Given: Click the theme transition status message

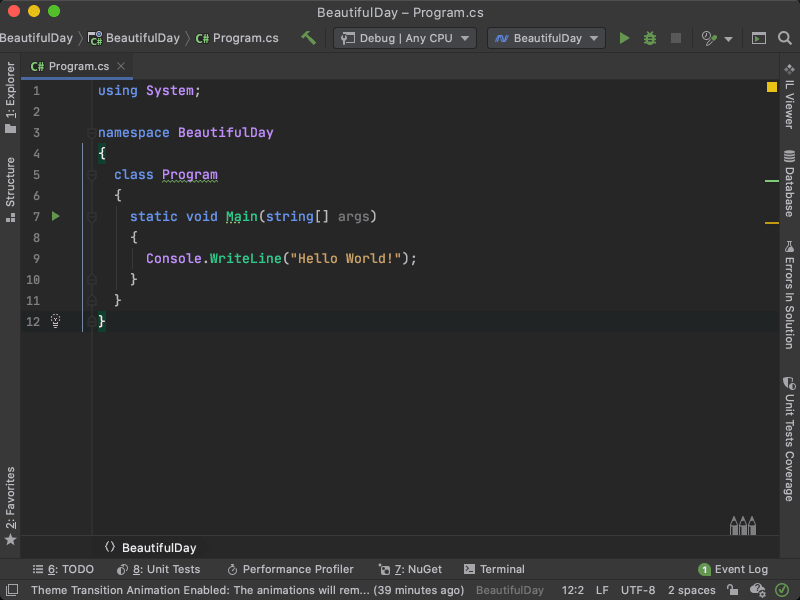Looking at the screenshot, I should (x=247, y=590).
